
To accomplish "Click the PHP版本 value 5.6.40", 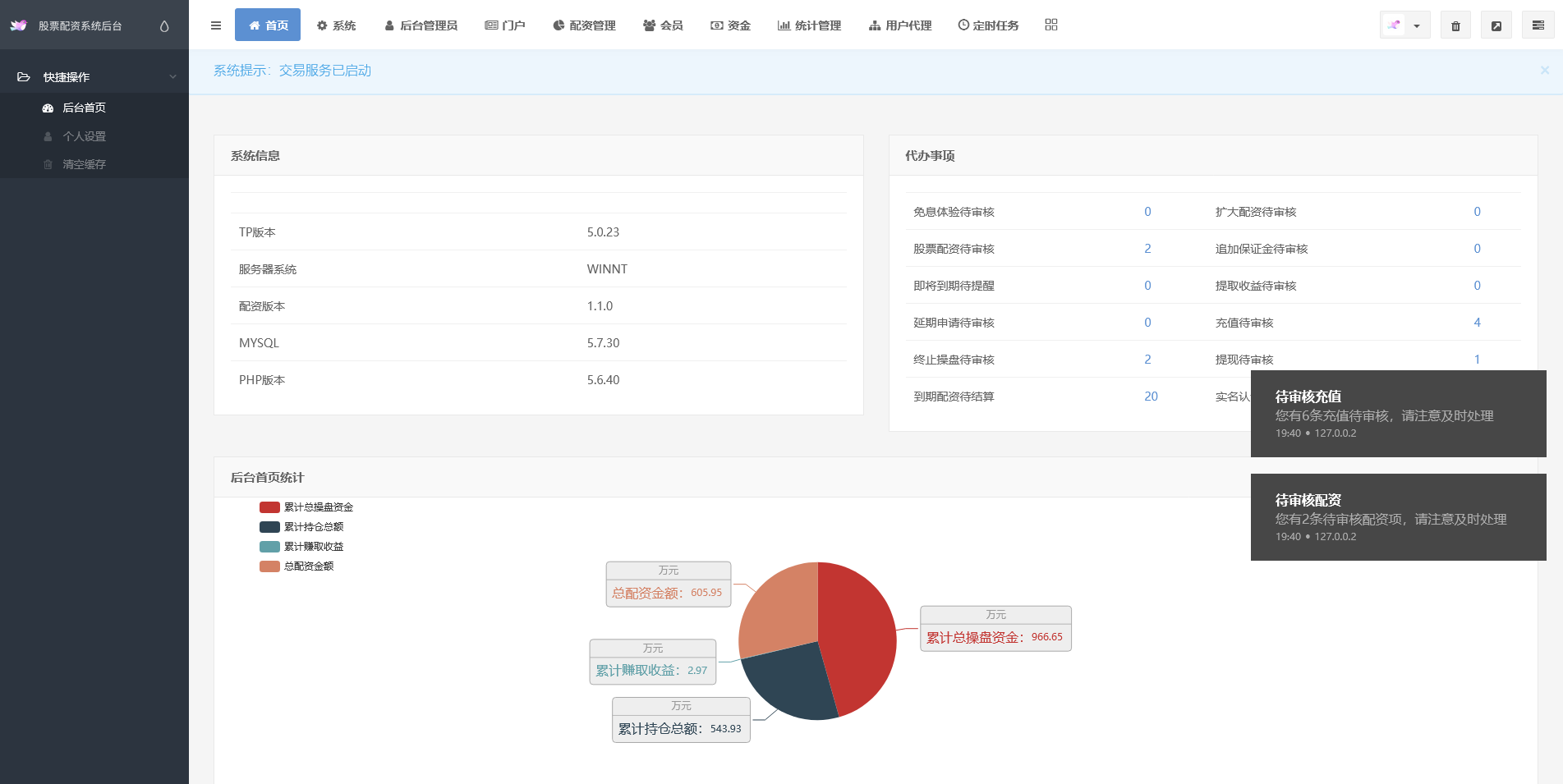I will click(603, 380).
